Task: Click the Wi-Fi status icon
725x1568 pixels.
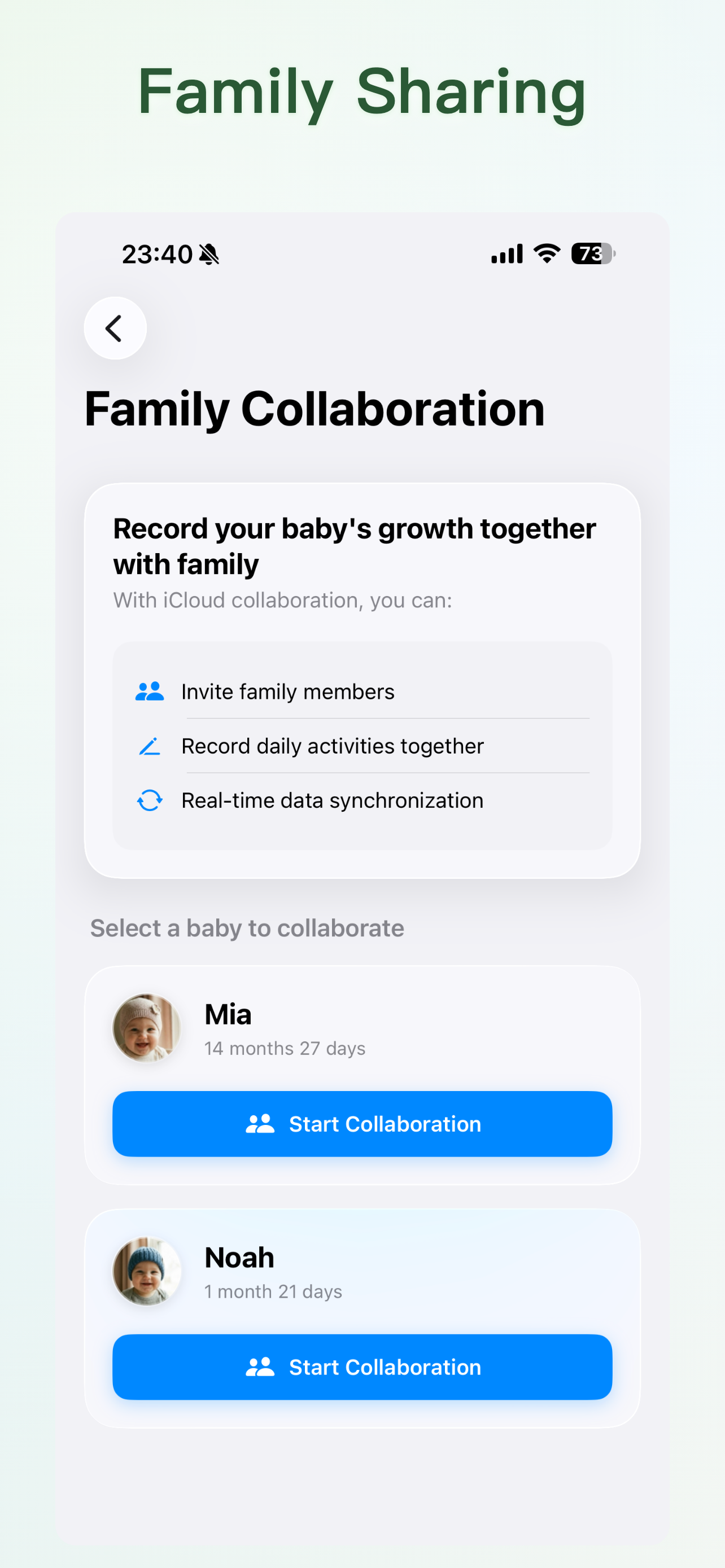Action: [547, 253]
